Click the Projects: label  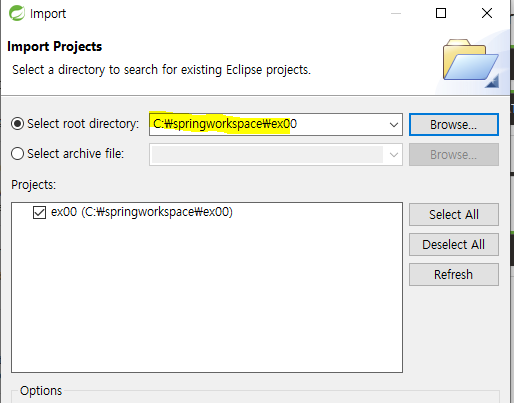point(34,185)
